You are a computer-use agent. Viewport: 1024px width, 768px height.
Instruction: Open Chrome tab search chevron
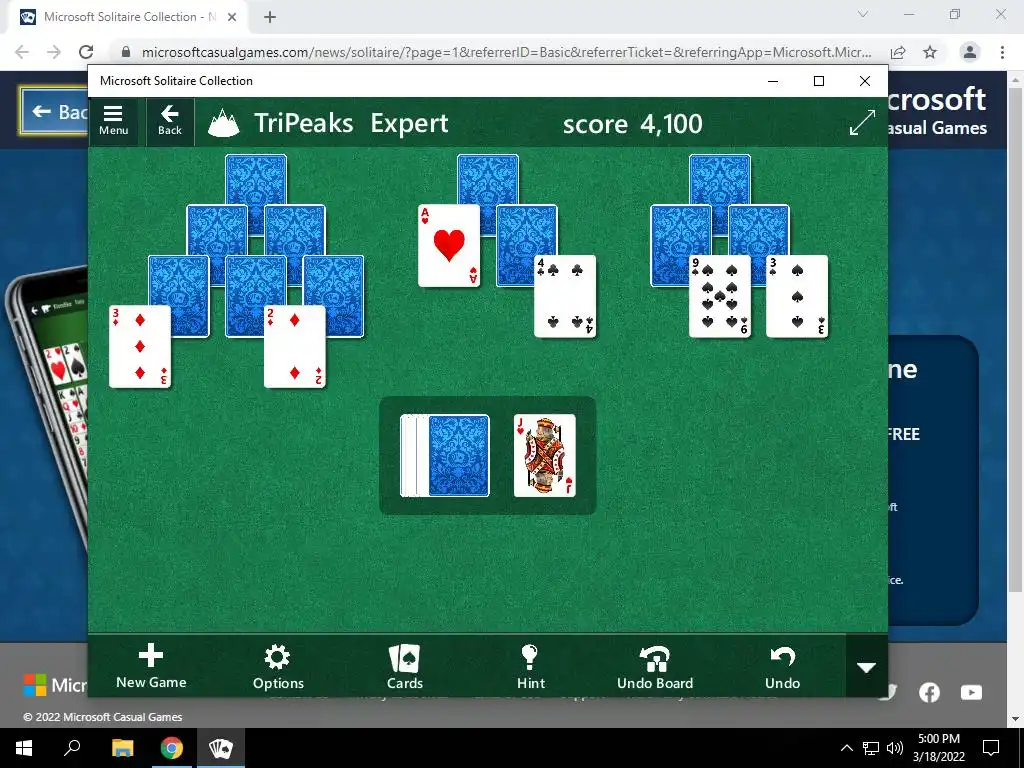tap(863, 14)
